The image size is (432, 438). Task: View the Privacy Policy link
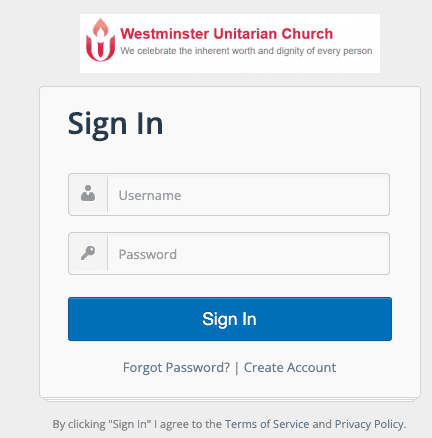click(369, 424)
